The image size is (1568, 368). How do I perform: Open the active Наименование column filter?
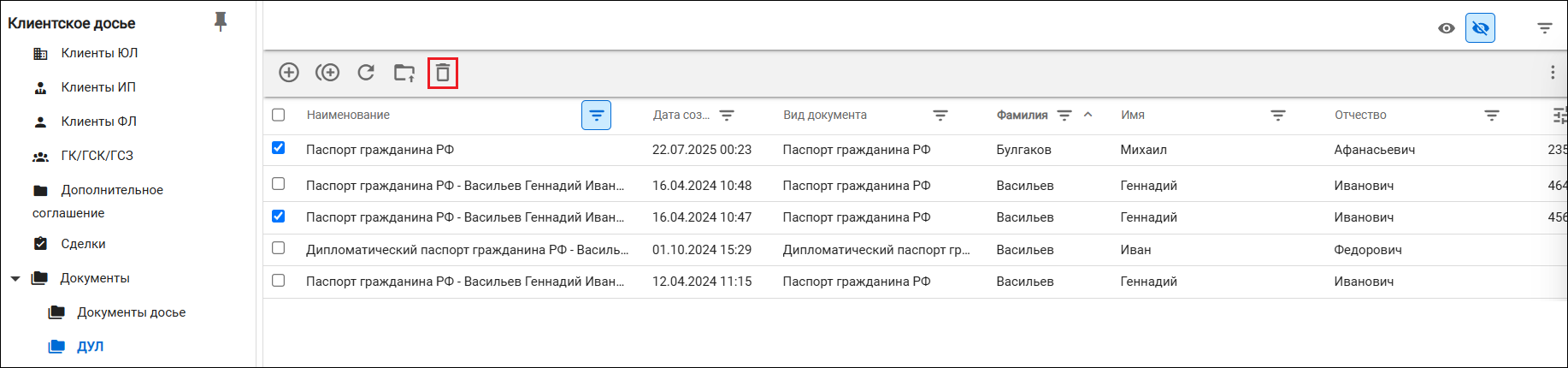point(596,116)
